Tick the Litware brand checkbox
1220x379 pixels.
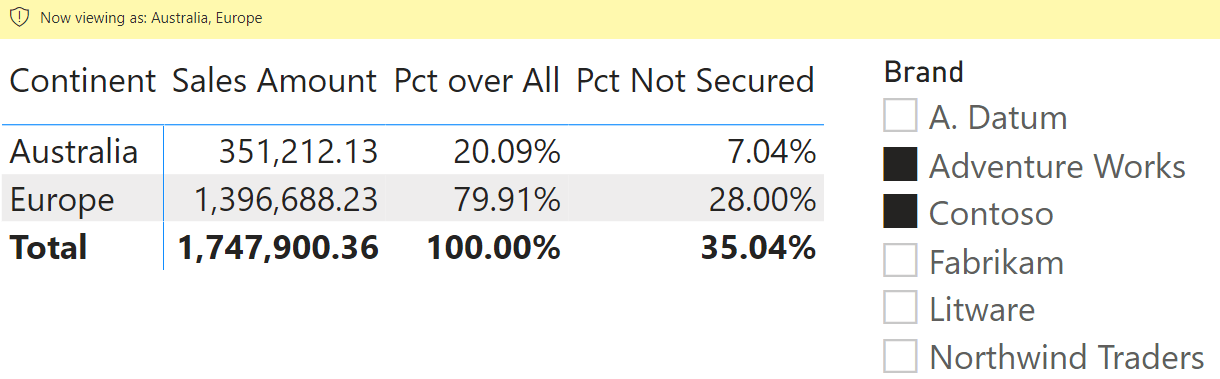(900, 309)
